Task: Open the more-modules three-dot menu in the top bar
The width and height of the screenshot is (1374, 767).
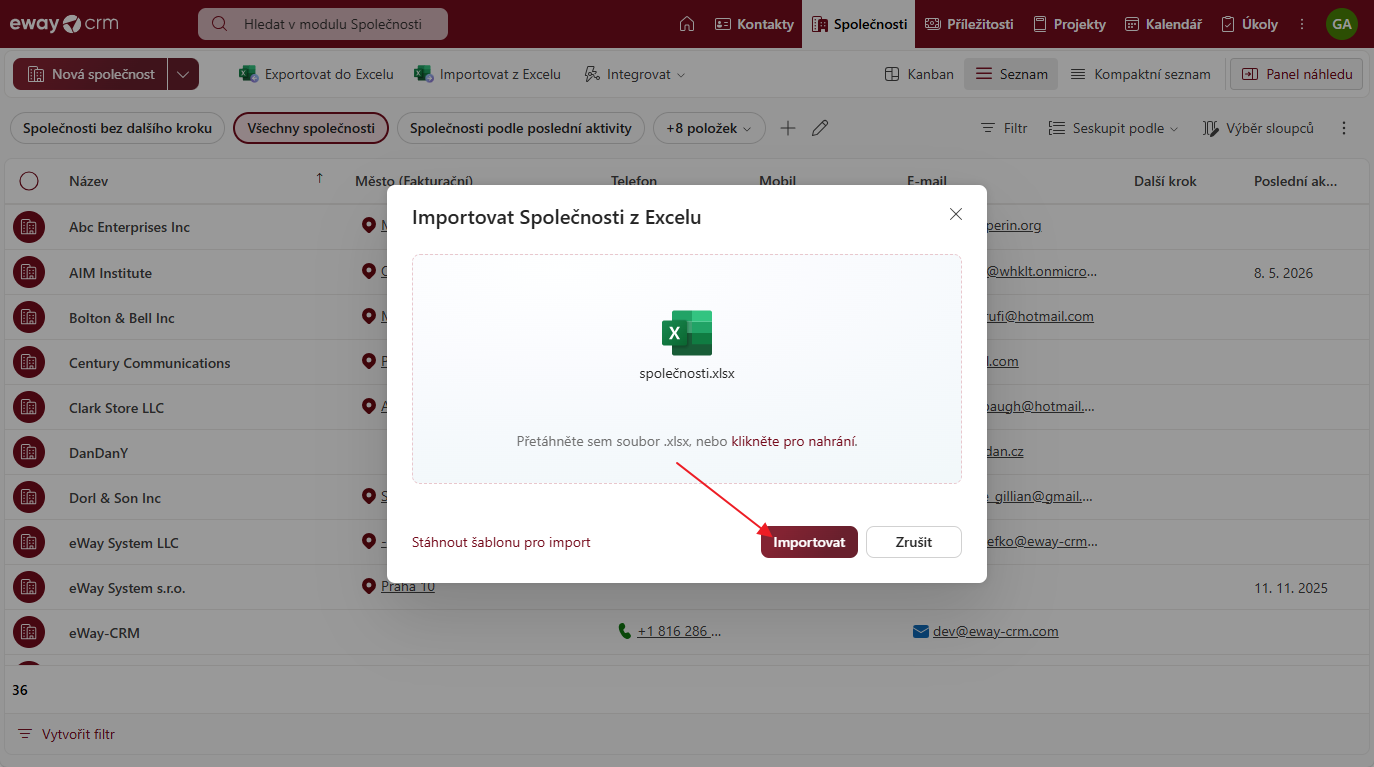Action: [1301, 24]
